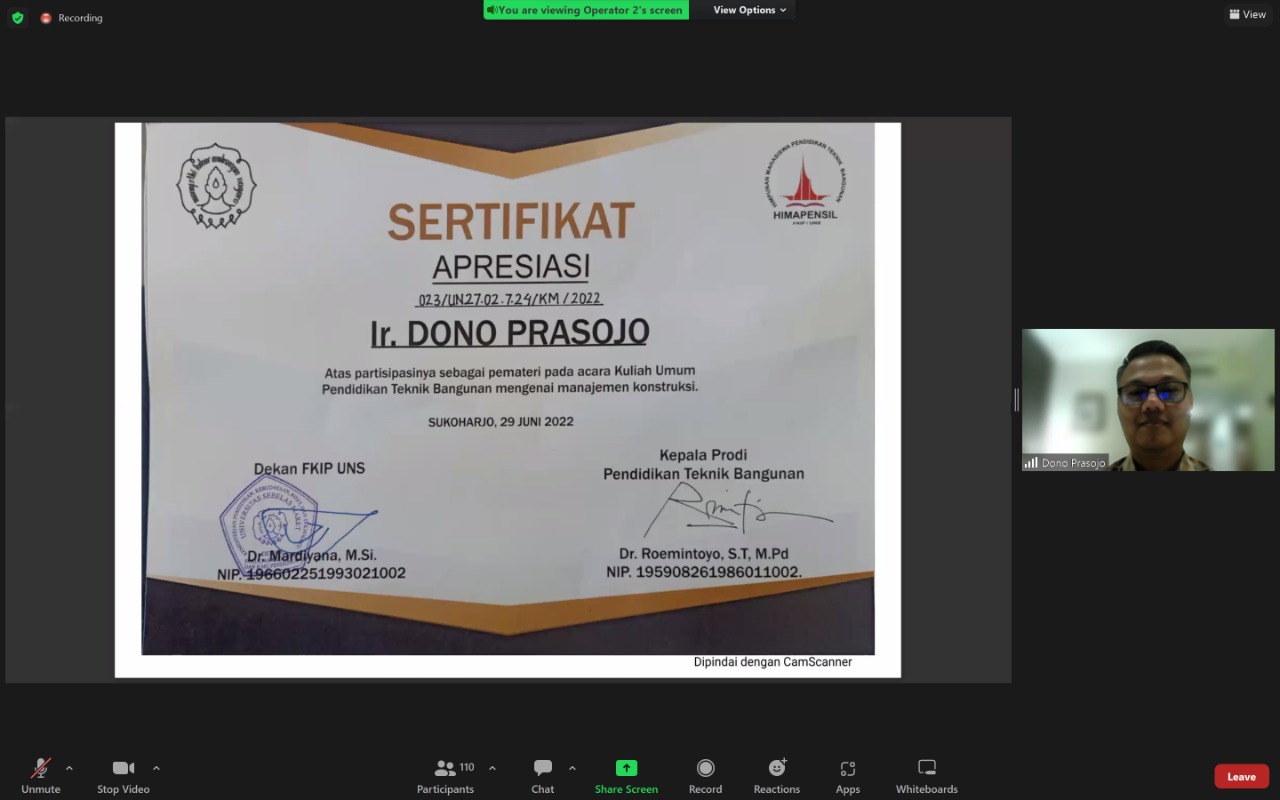Image resolution: width=1280 pixels, height=800 pixels.
Task: Click the green Share Screen icon
Action: pos(626,768)
